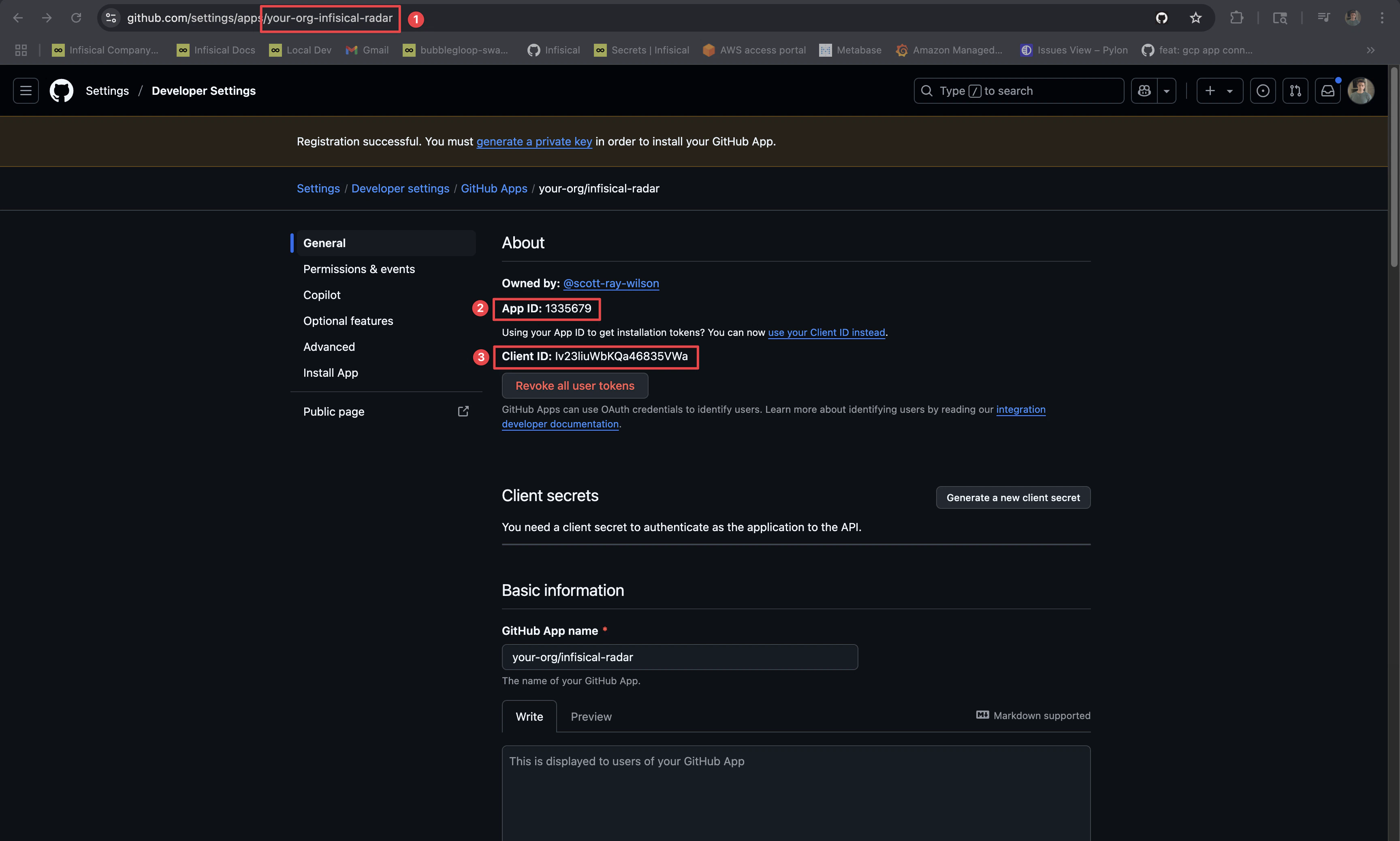Viewport: 1400px width, 841px height.
Task: Show more bookmarks chevron
Action: coord(1370,51)
